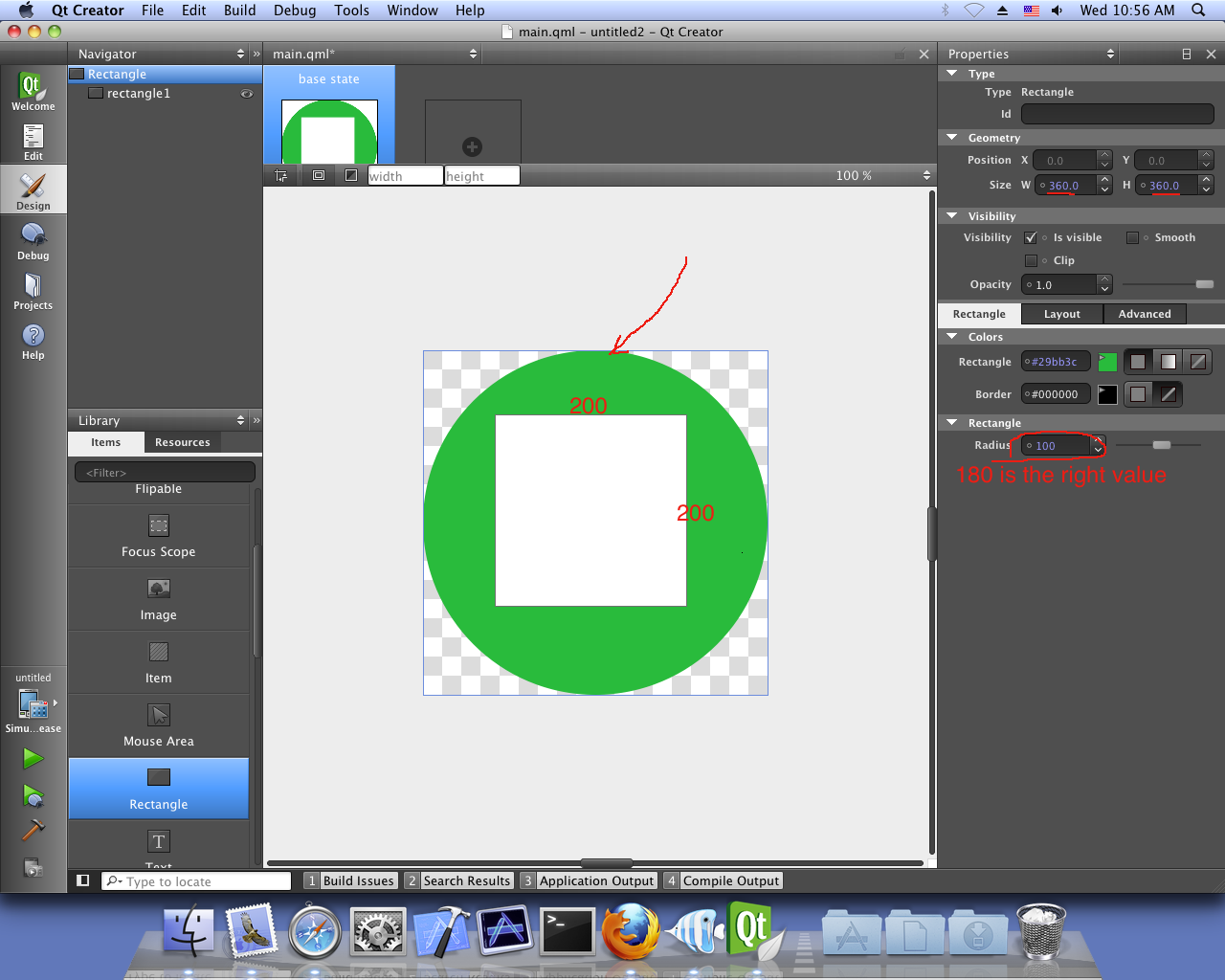The width and height of the screenshot is (1225, 980).
Task: Click the Build hammer icon
Action: click(x=33, y=830)
